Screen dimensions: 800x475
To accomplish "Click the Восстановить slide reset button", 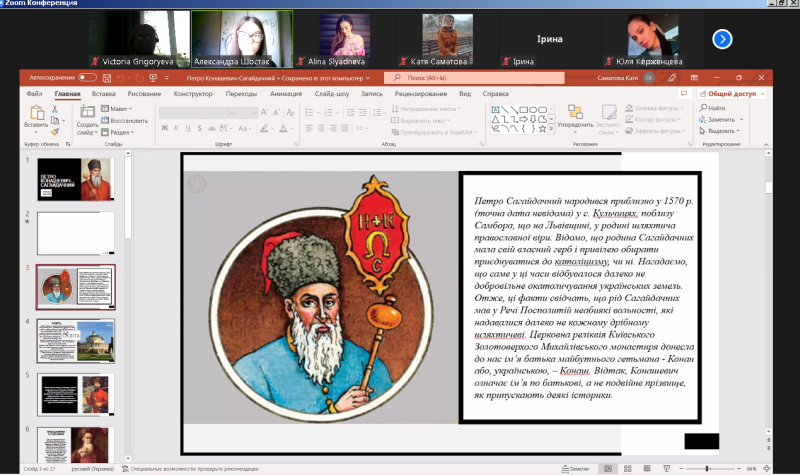I will (x=124, y=120).
